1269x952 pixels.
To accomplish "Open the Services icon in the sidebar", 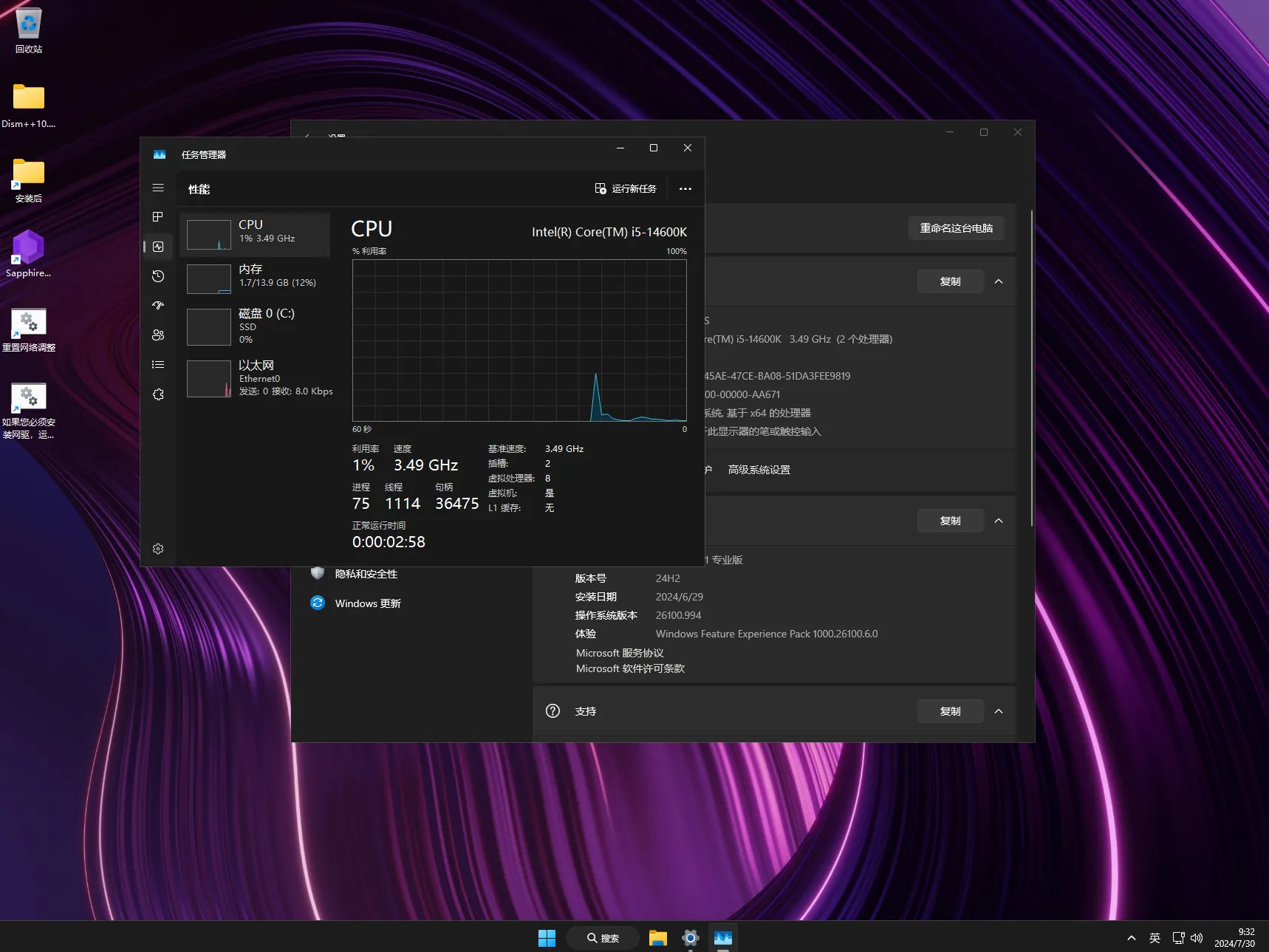I will (x=157, y=394).
